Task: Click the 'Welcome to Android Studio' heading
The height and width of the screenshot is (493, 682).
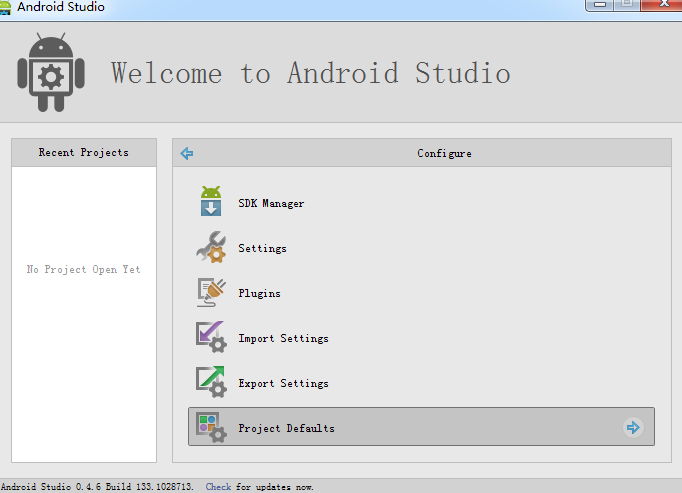Action: tap(311, 73)
